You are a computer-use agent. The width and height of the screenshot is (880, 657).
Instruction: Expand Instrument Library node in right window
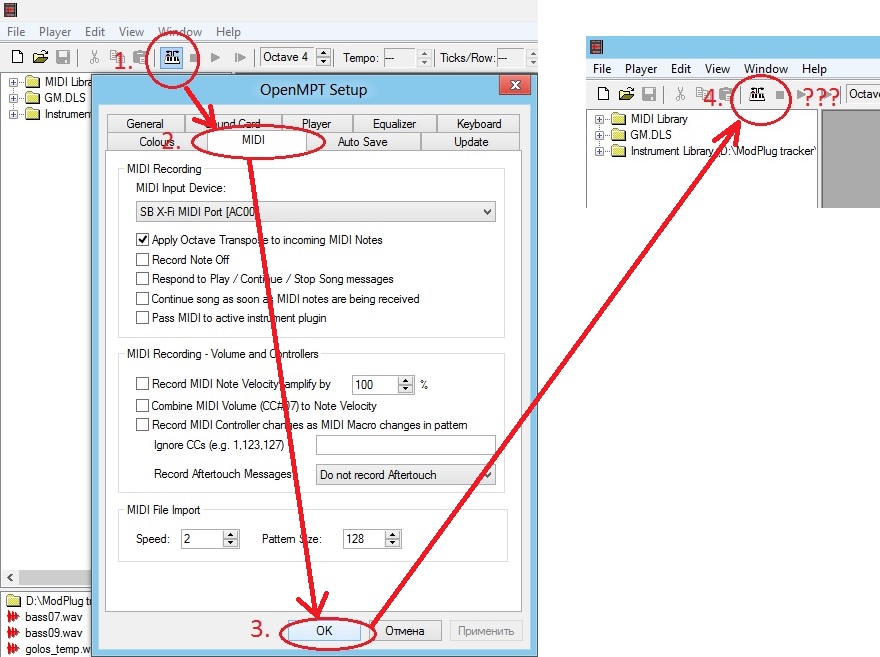coord(599,151)
